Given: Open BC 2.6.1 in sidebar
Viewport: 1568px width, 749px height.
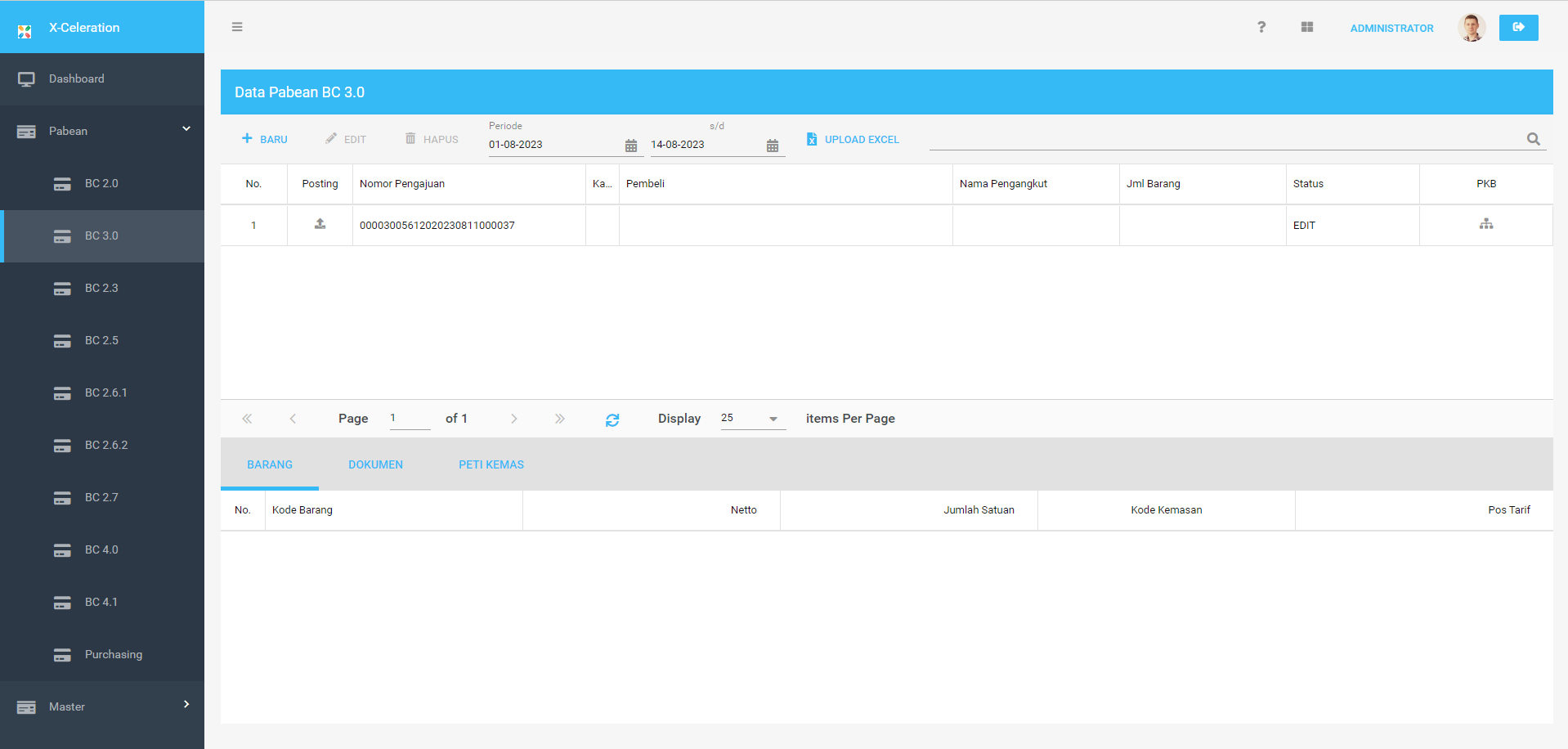Looking at the screenshot, I should coord(102,392).
